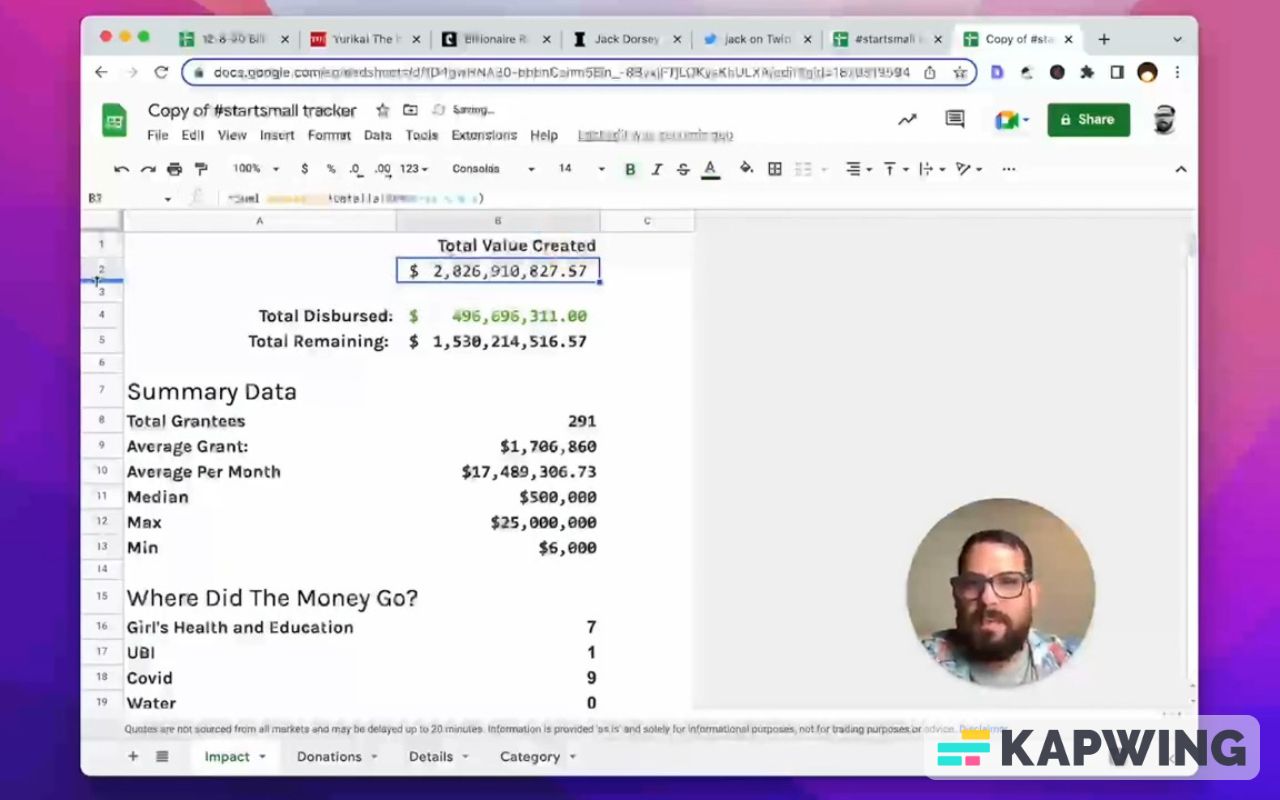Reload the page with the refresh icon
1280x800 pixels.
click(x=161, y=72)
